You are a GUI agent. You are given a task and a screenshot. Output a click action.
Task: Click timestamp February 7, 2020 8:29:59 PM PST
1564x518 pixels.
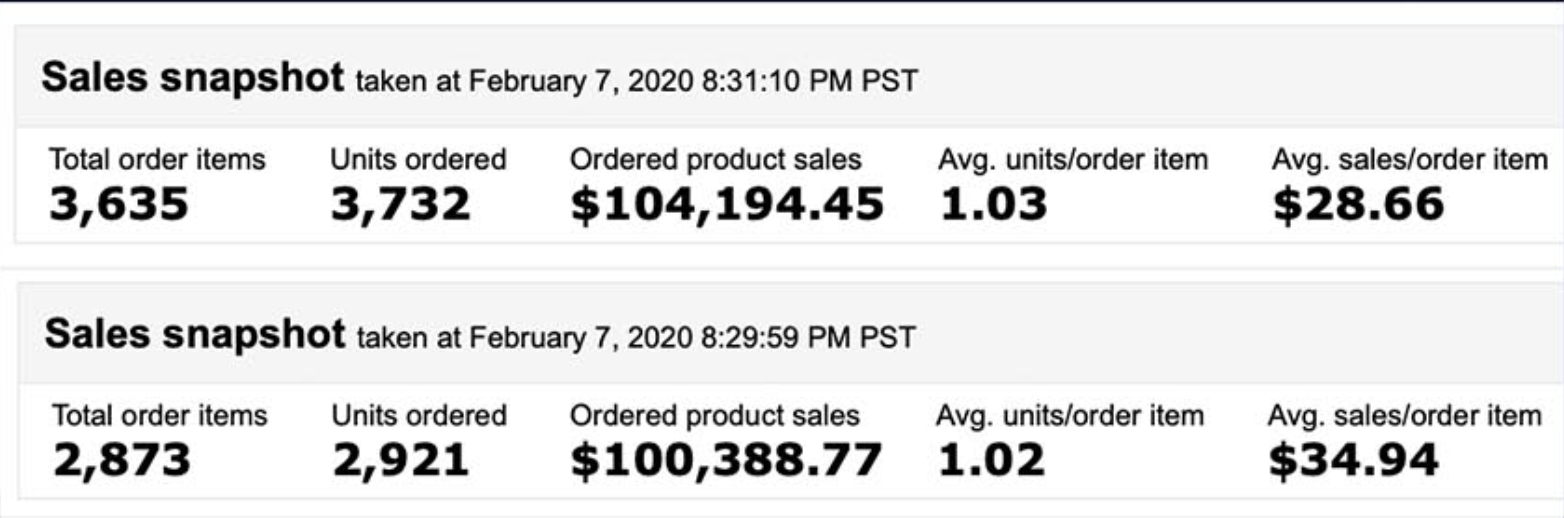pos(636,337)
